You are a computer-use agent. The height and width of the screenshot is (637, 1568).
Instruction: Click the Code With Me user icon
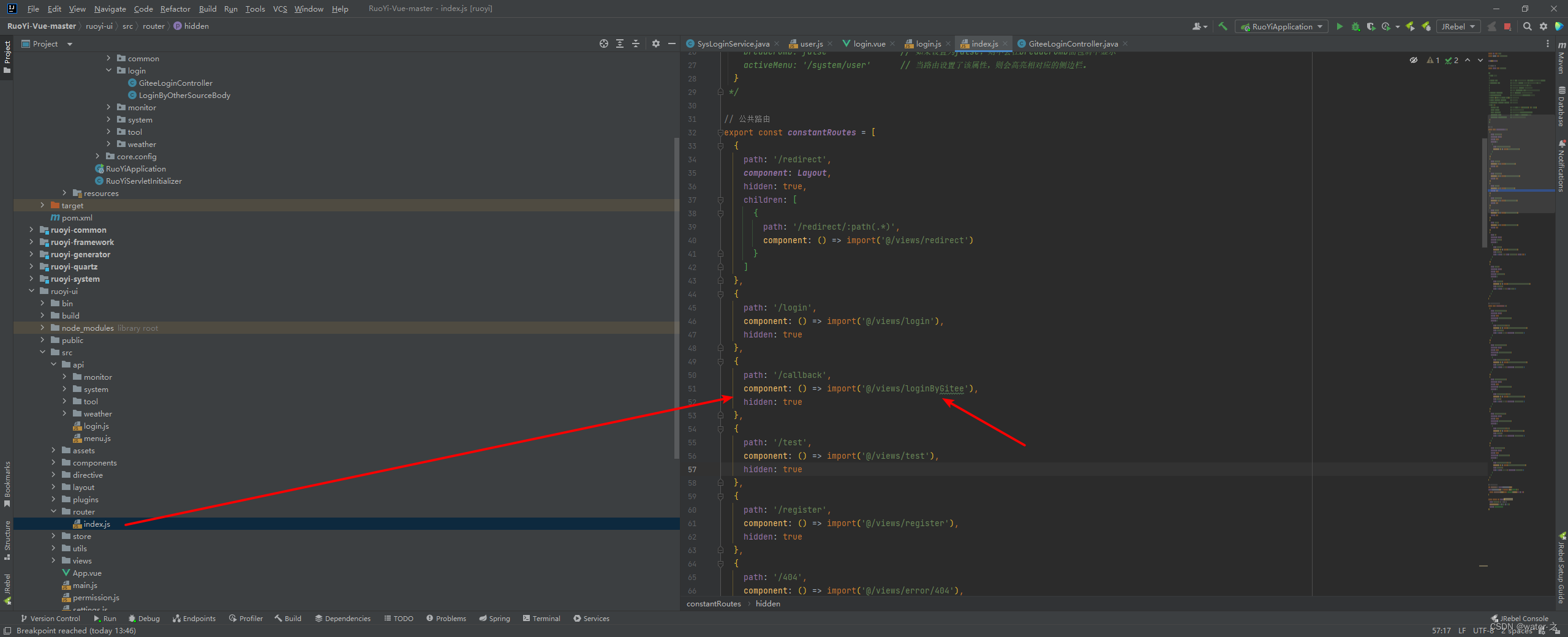click(x=1199, y=26)
